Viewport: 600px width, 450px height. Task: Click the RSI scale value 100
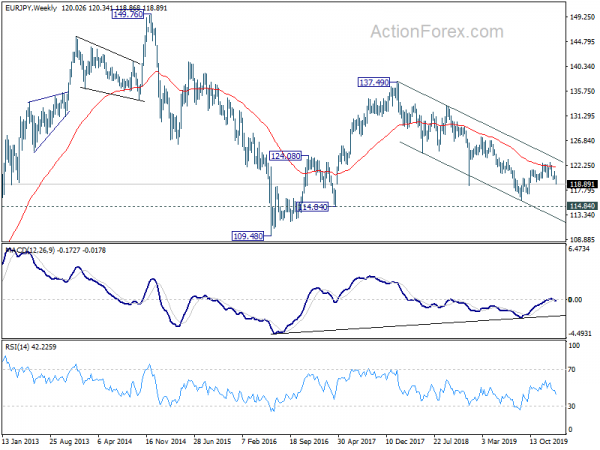[x=574, y=346]
